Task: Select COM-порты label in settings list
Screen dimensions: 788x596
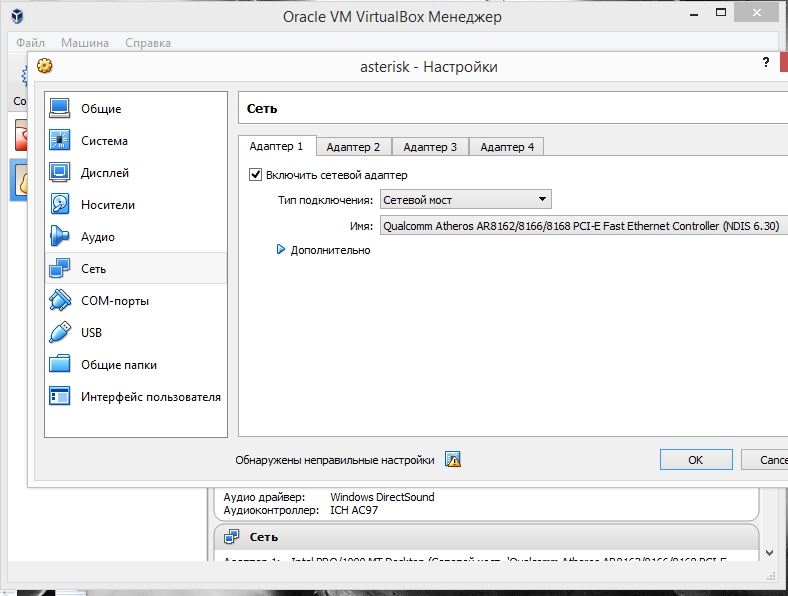Action: tap(115, 301)
